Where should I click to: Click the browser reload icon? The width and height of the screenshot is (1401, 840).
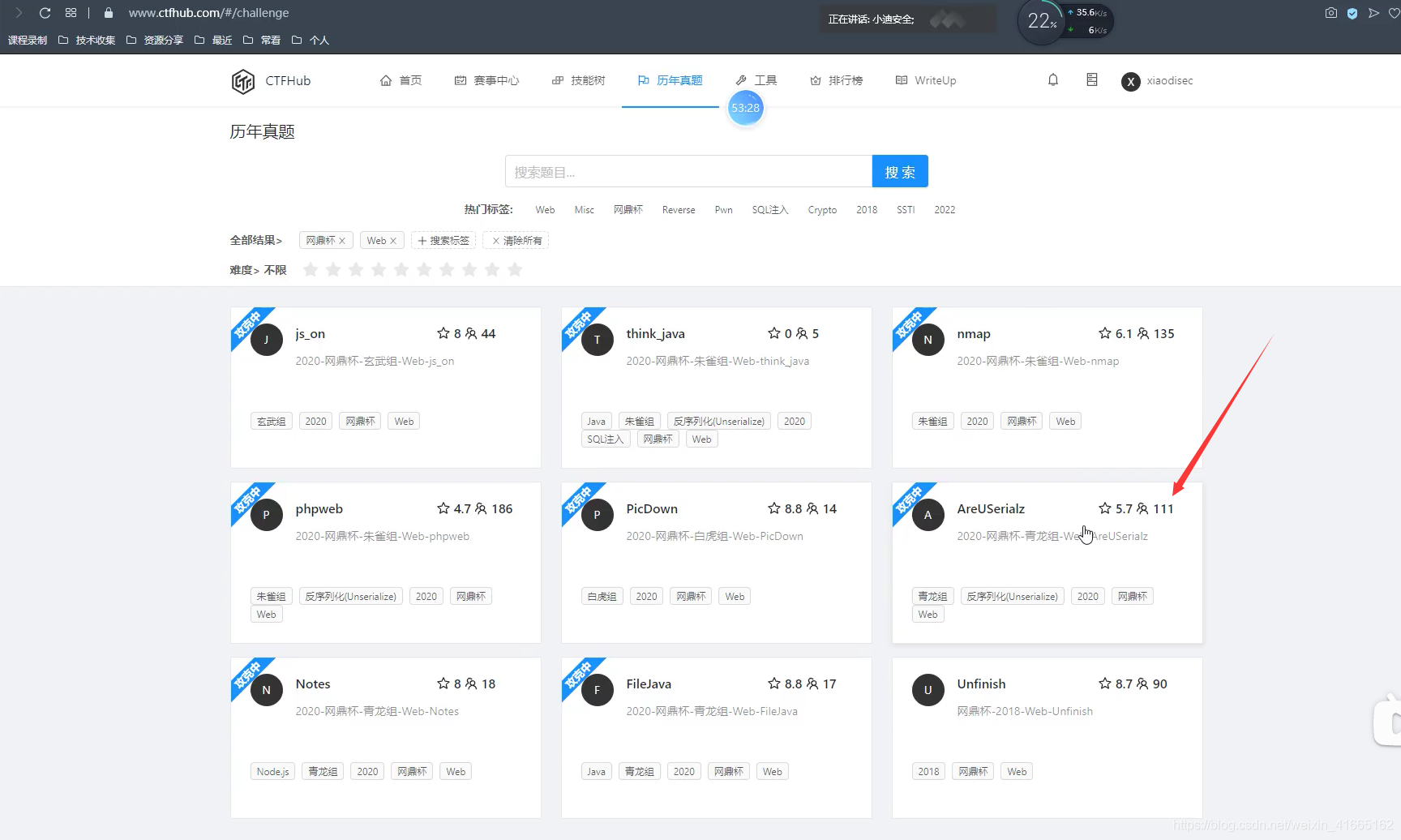click(x=45, y=13)
